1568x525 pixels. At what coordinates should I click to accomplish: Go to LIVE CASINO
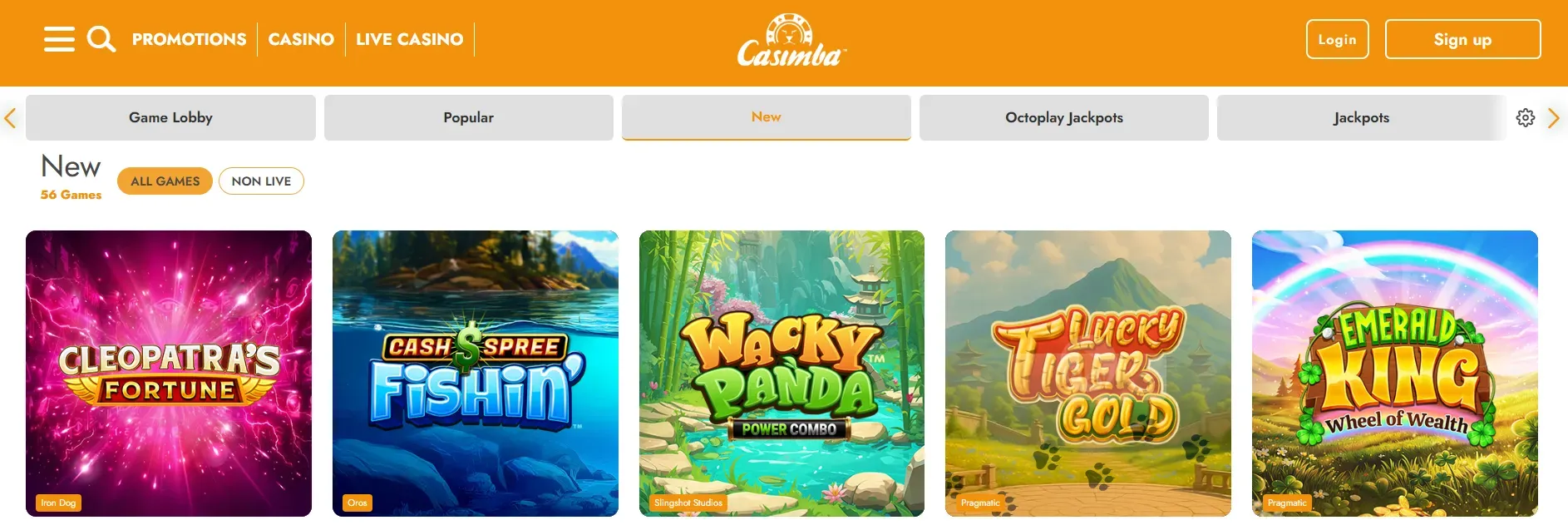point(409,39)
